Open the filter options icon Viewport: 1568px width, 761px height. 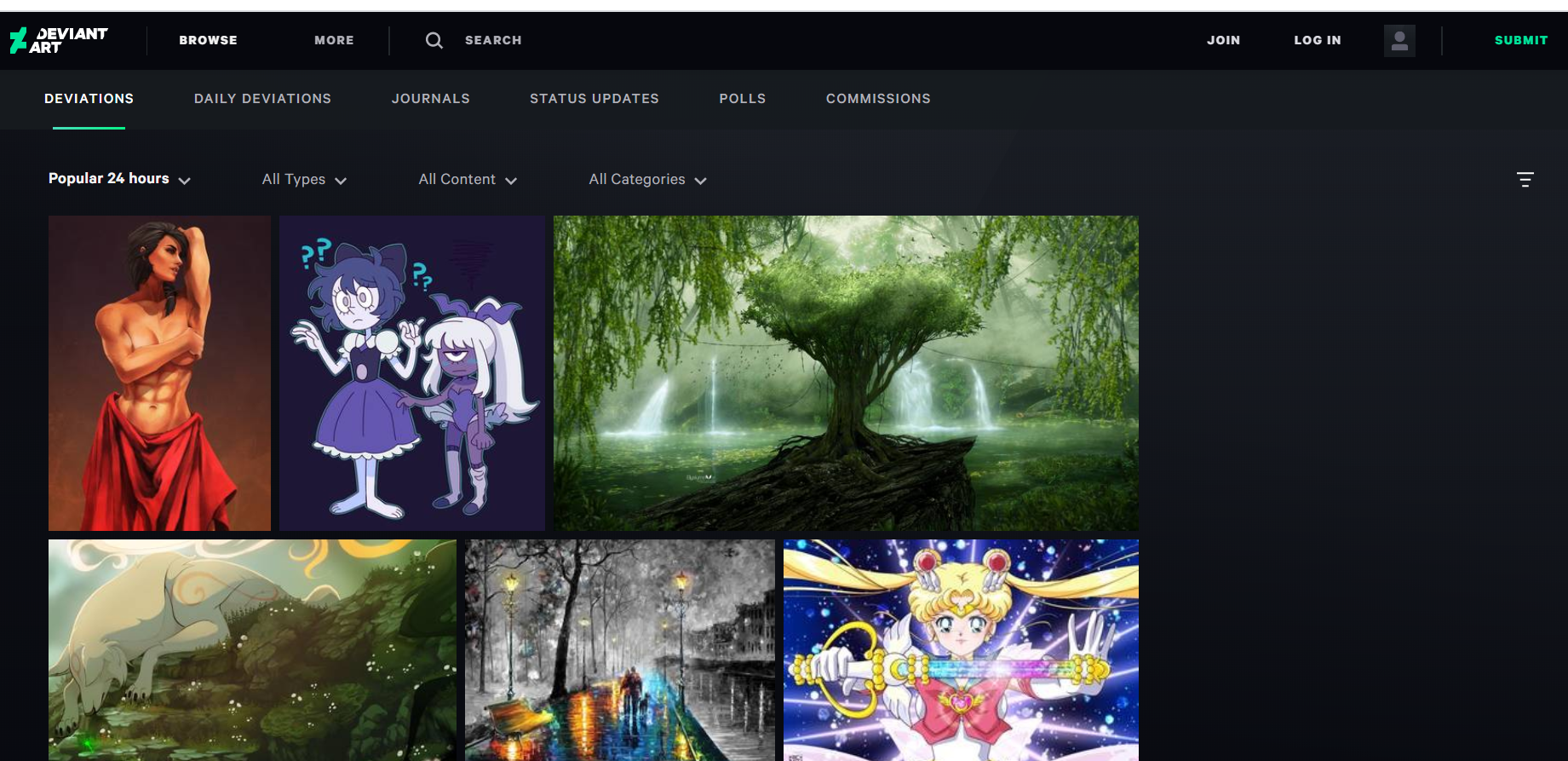[x=1525, y=179]
